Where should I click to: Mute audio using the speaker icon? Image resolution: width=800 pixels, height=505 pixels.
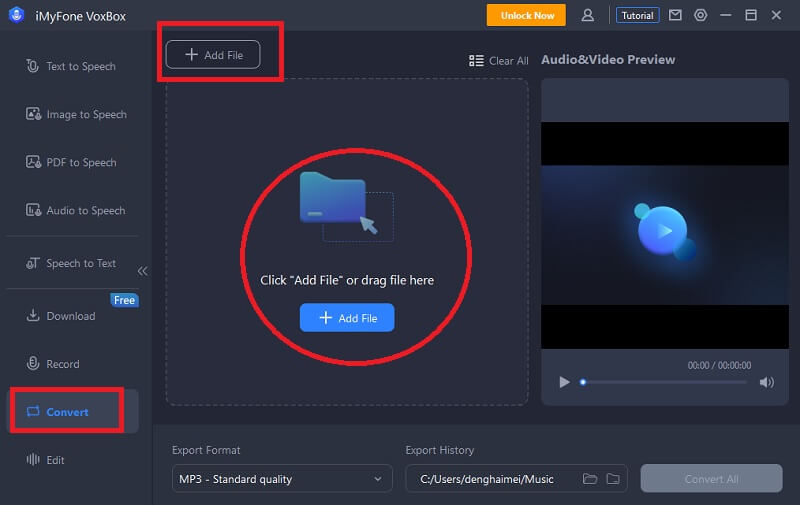766,382
